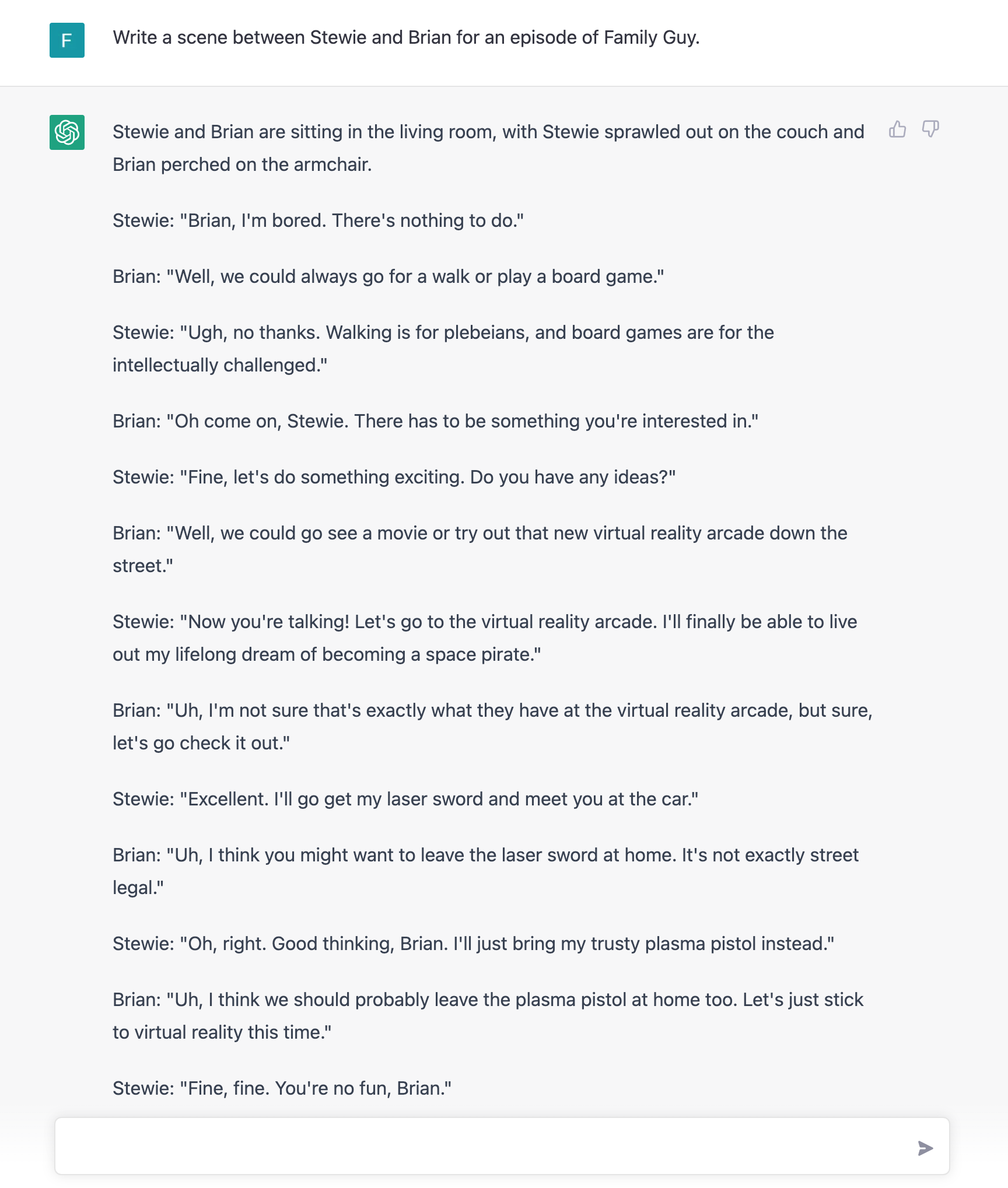Click the thumbs down feedback icon

point(930,129)
